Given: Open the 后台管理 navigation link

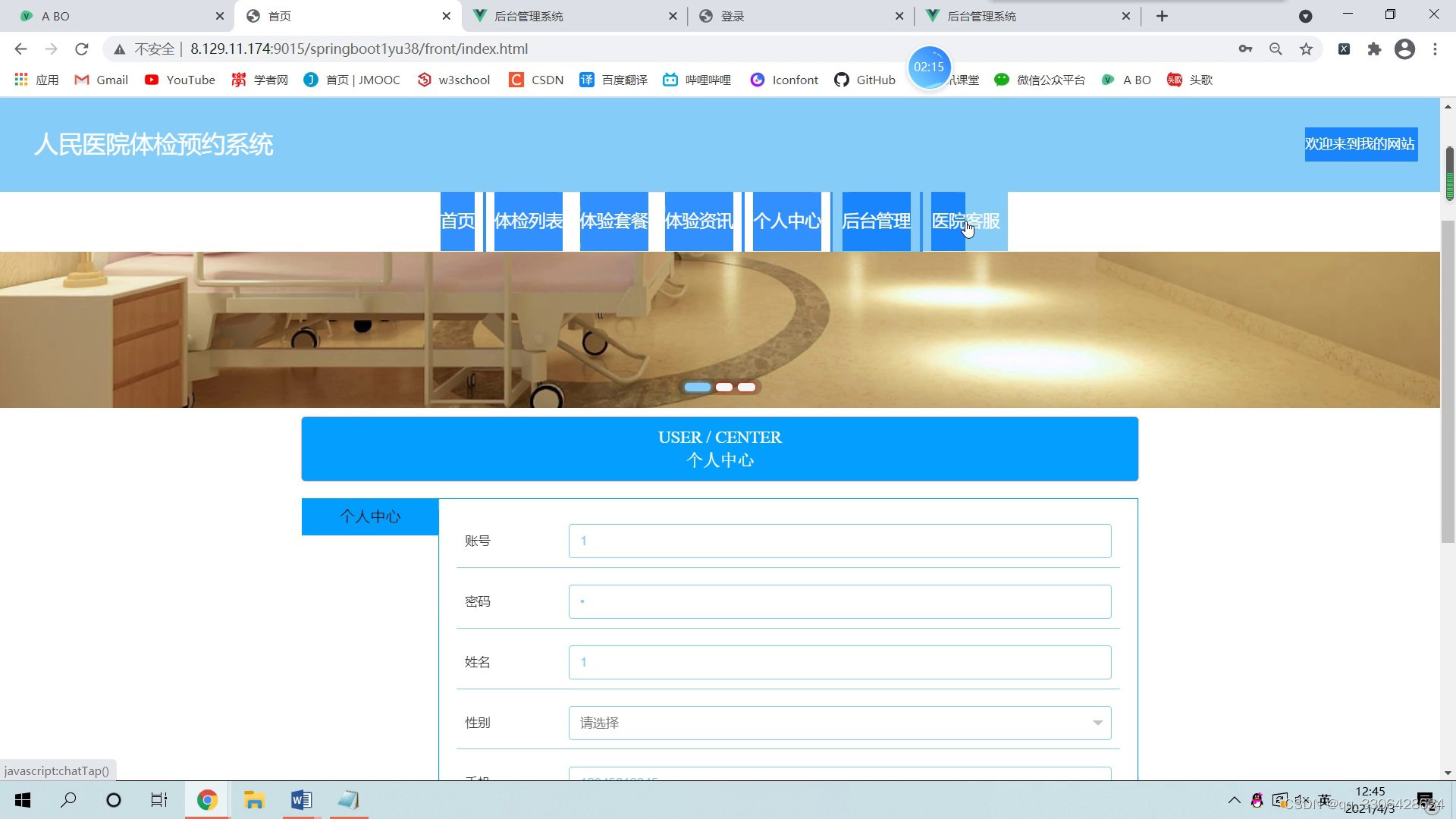Looking at the screenshot, I should coord(876,221).
